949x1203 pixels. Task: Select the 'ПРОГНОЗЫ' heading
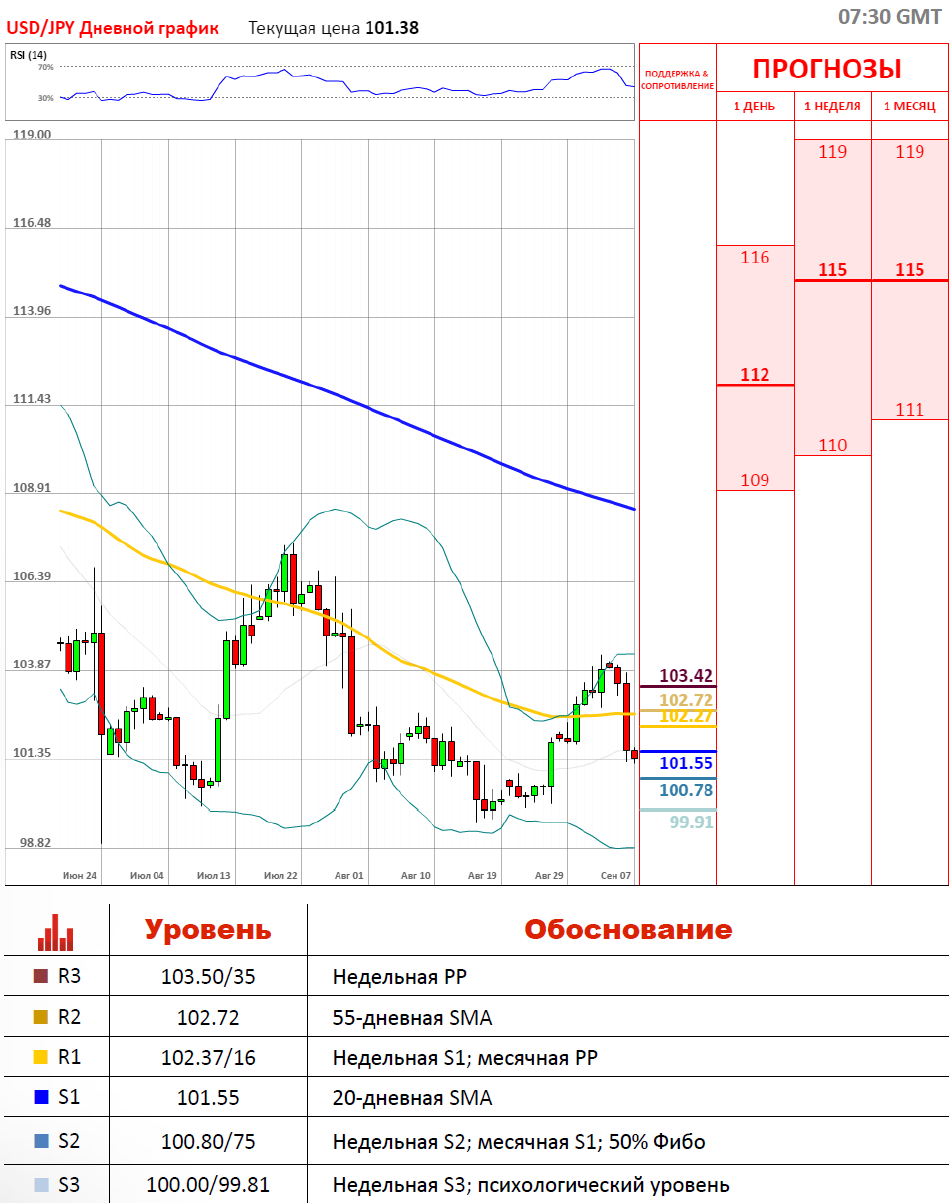click(x=827, y=69)
